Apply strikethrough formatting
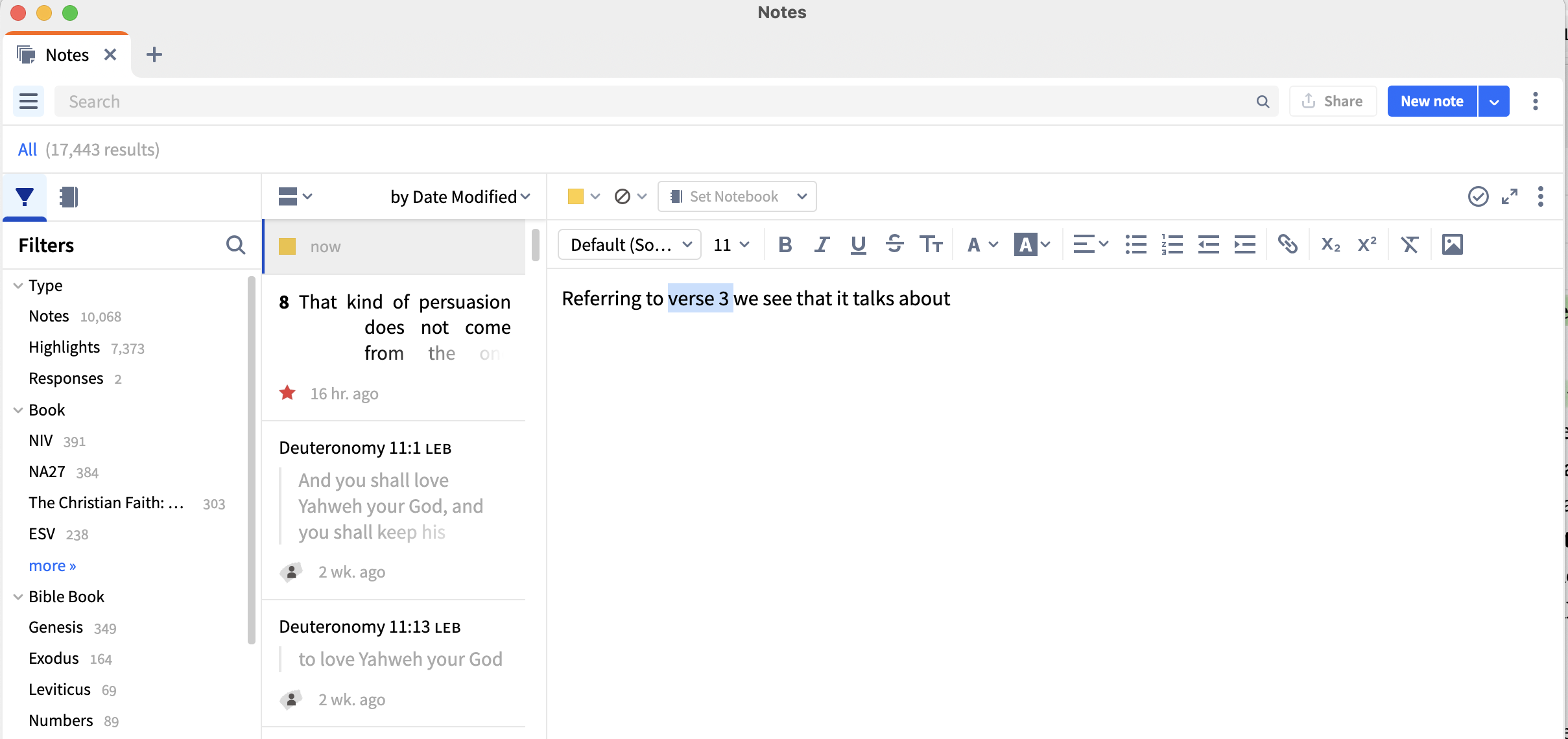This screenshot has height=739, width=1568. [x=894, y=245]
